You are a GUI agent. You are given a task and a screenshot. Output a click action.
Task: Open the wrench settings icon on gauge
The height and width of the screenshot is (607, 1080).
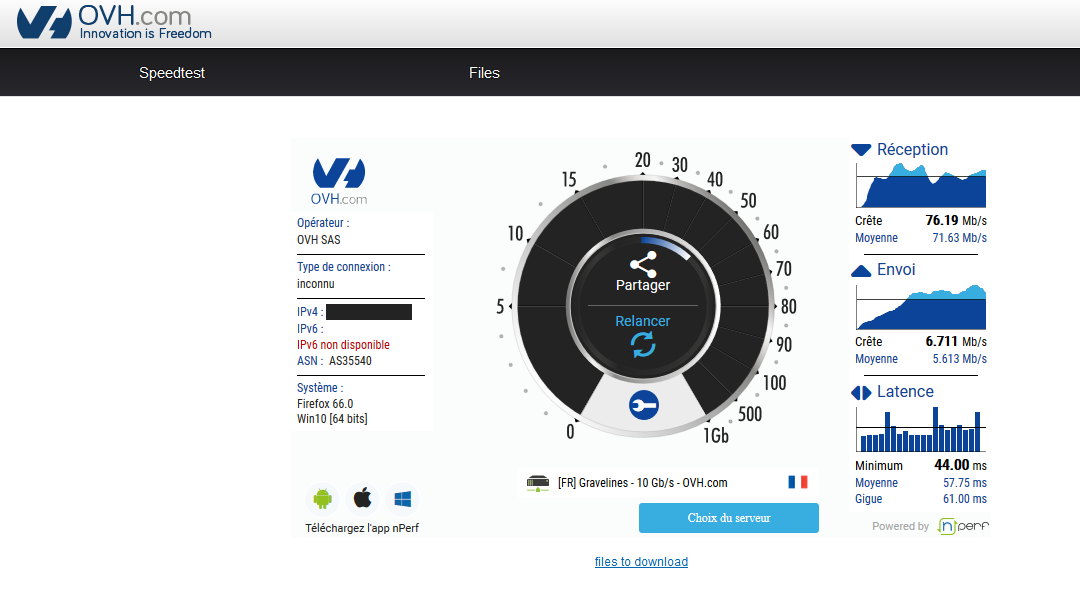point(643,404)
